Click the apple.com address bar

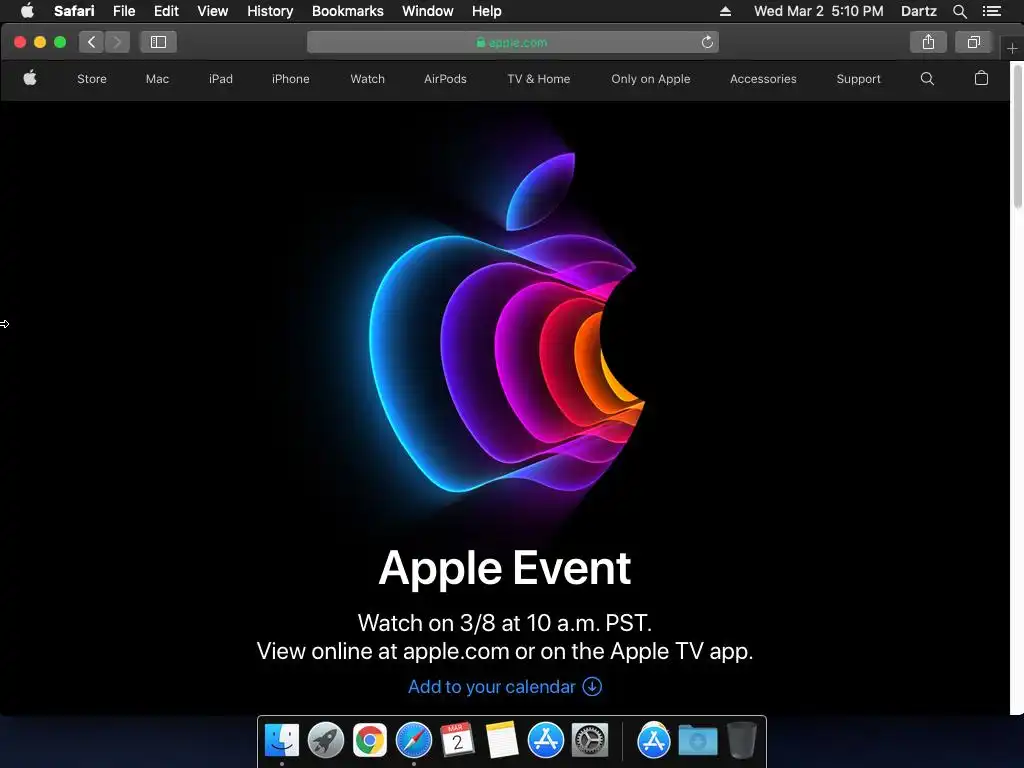[x=513, y=42]
